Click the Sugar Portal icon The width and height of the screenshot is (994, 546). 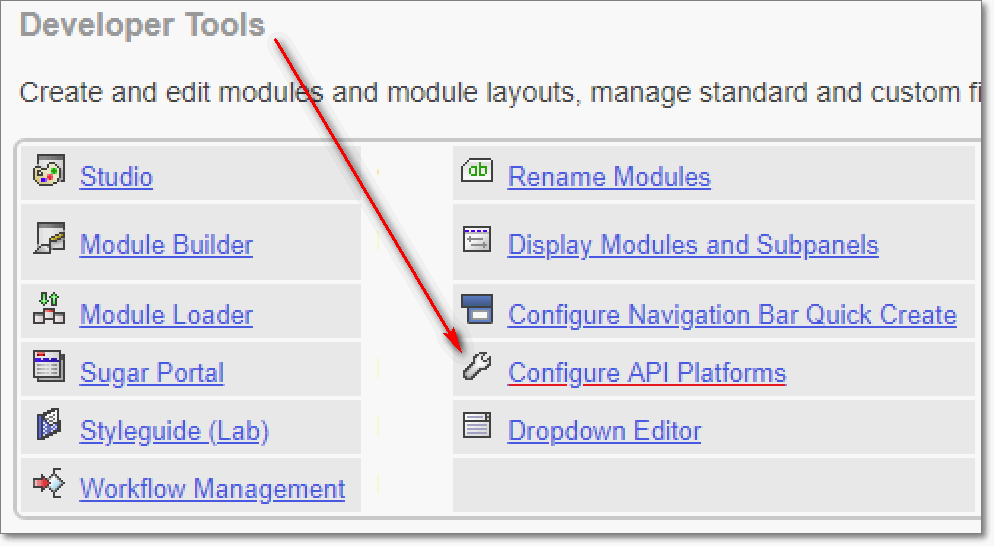click(49, 366)
